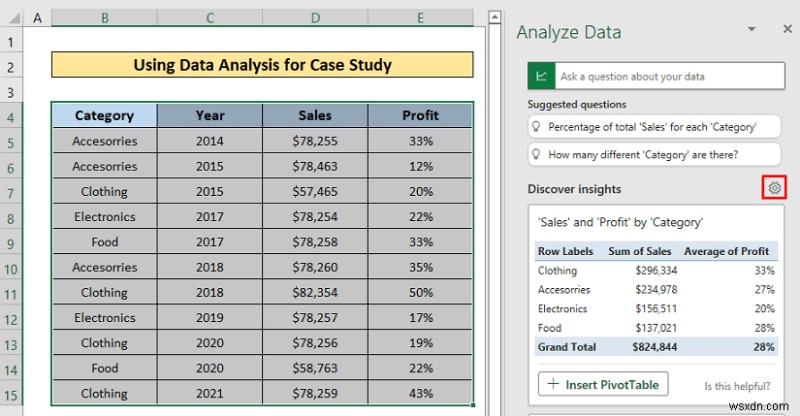Open the Discover insights gear settings
The height and width of the screenshot is (416, 800).
tap(773, 188)
